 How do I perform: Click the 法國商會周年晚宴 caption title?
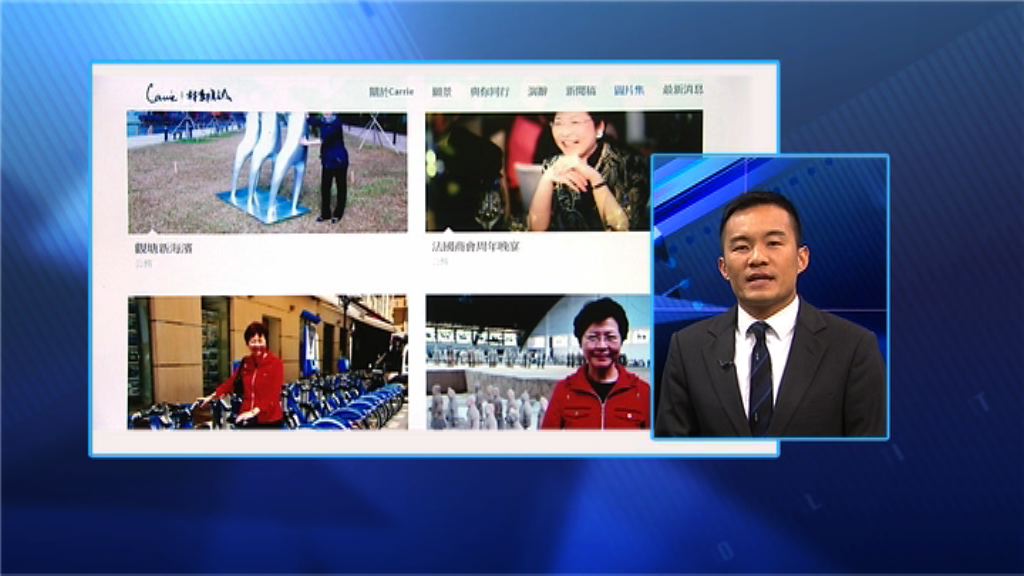476,247
